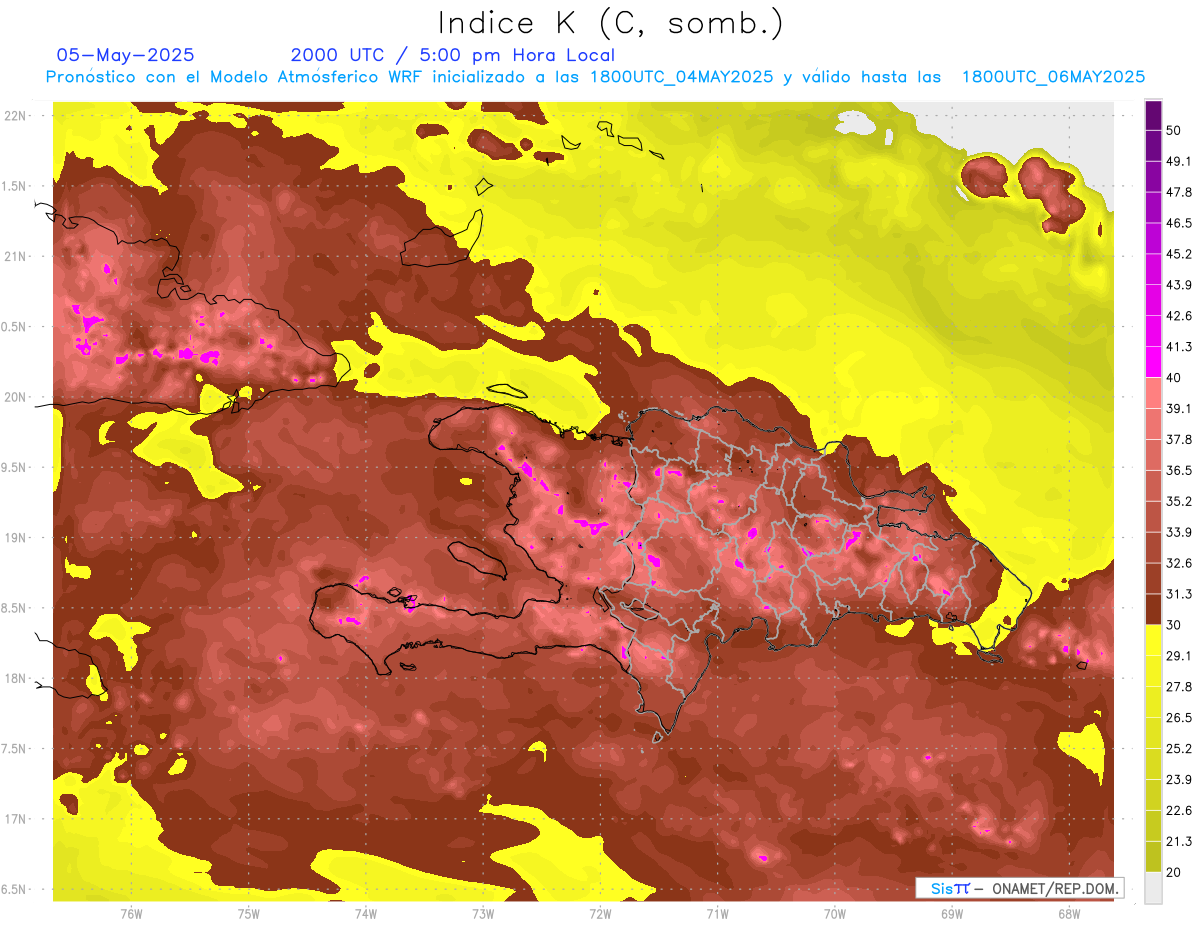1200x927 pixels.
Task: Click the colorbar value '50'
Action: pyautogui.click(x=1175, y=131)
